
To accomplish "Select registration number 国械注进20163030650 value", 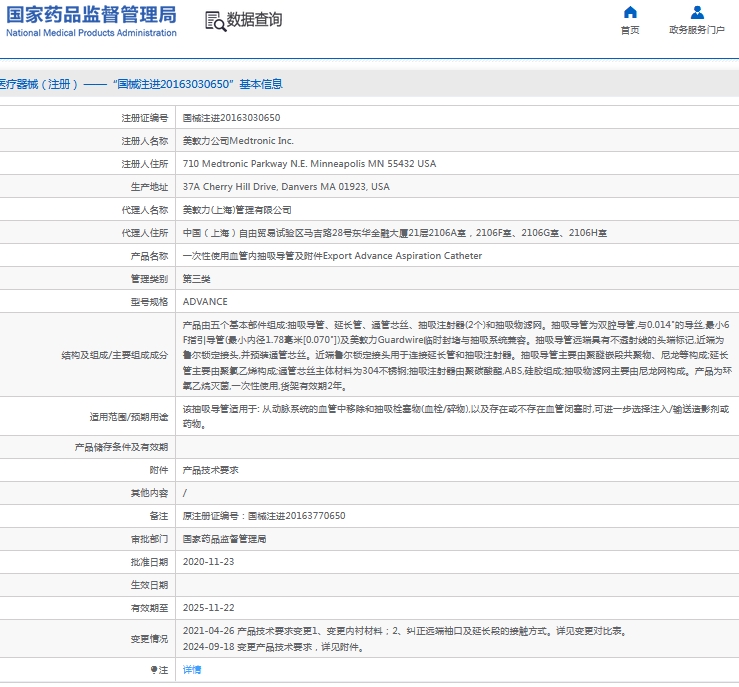I will (x=231, y=118).
